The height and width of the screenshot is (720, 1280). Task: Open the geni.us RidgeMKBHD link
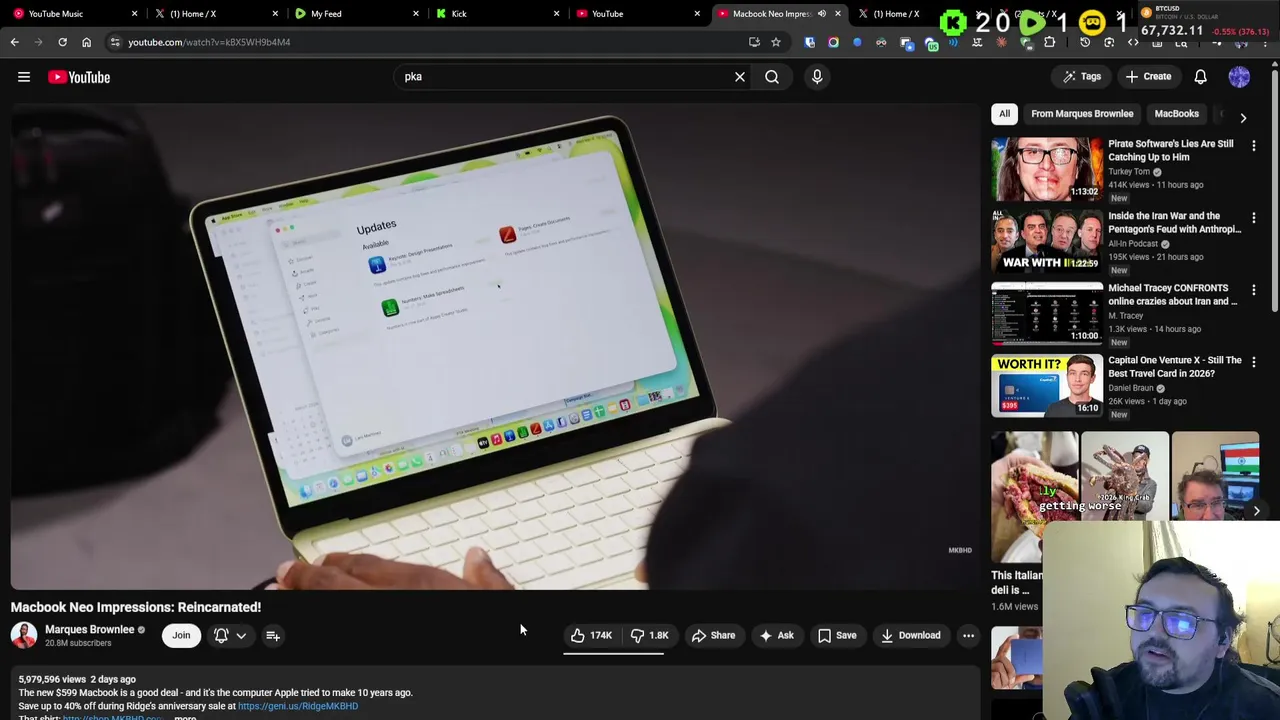pos(298,706)
